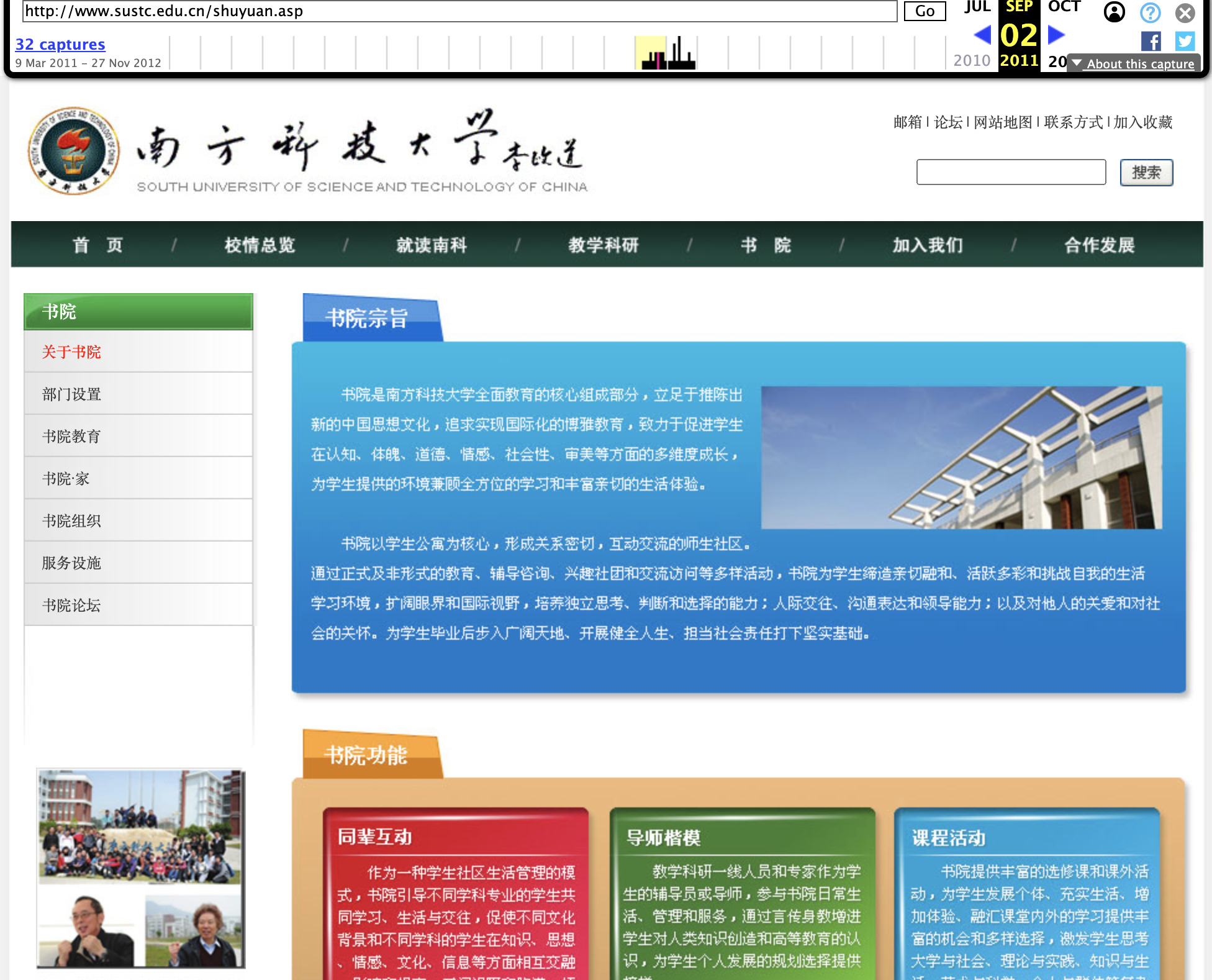Expand the About this capture dropdown
1212x980 pixels.
[x=1134, y=63]
